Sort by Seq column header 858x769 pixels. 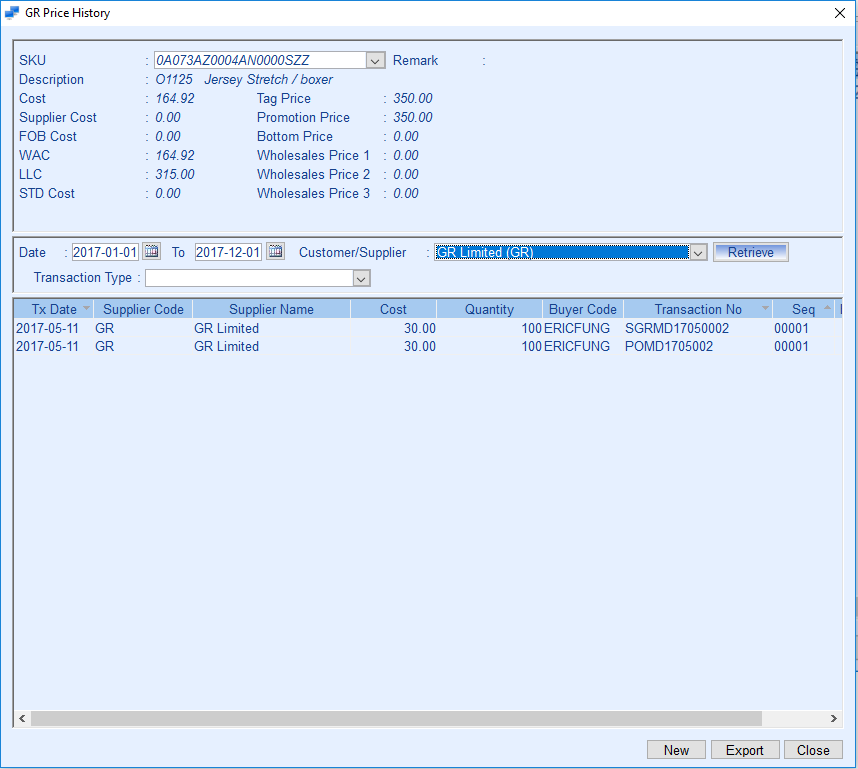click(803, 309)
